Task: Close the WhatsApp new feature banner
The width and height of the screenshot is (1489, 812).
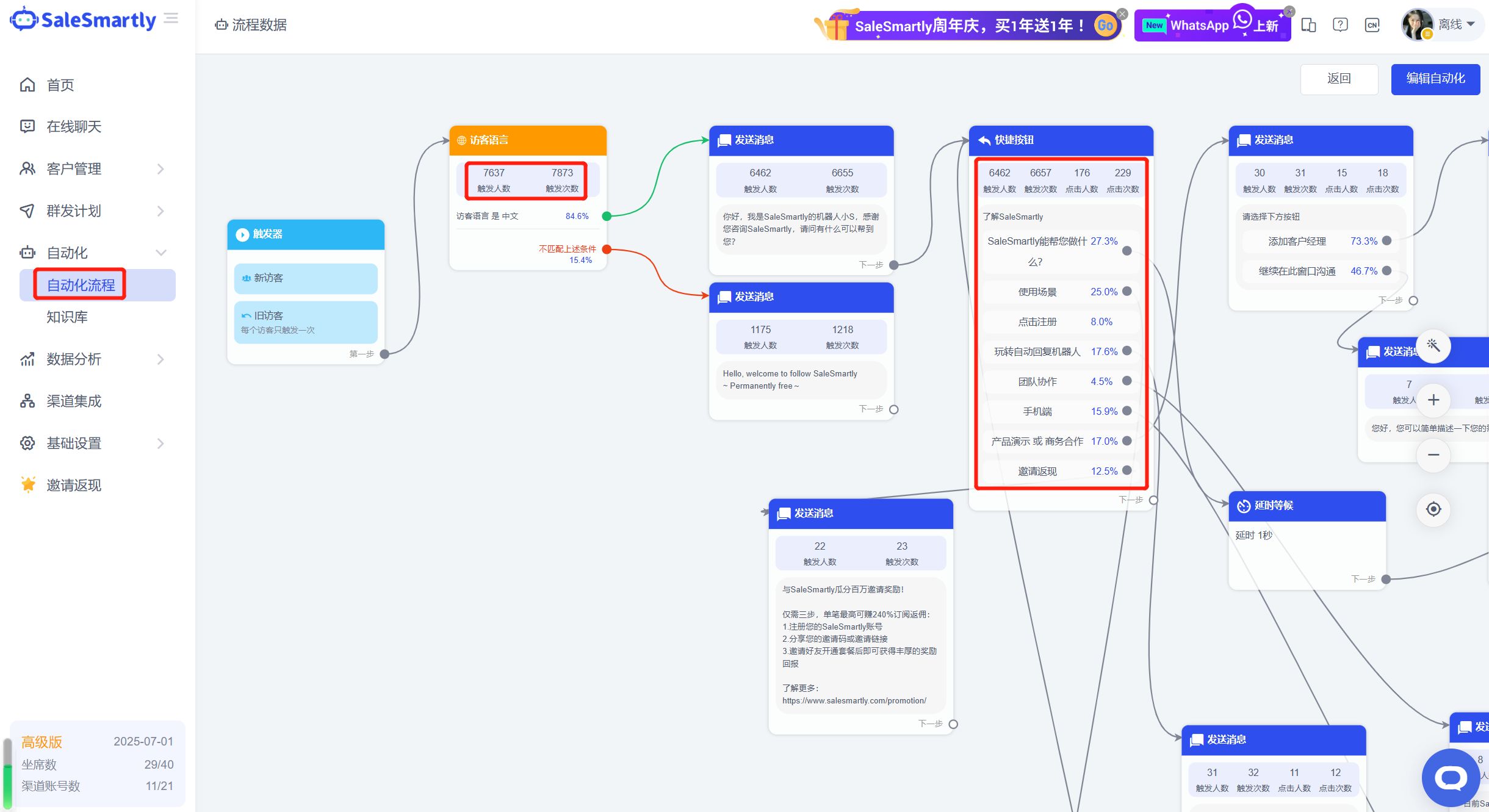Action: [x=1289, y=12]
